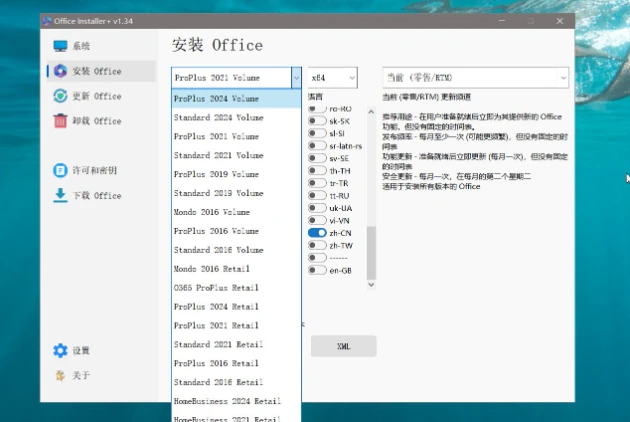Pick Standard 2019 Volume in list
The height and width of the screenshot is (422, 630).
[218, 193]
